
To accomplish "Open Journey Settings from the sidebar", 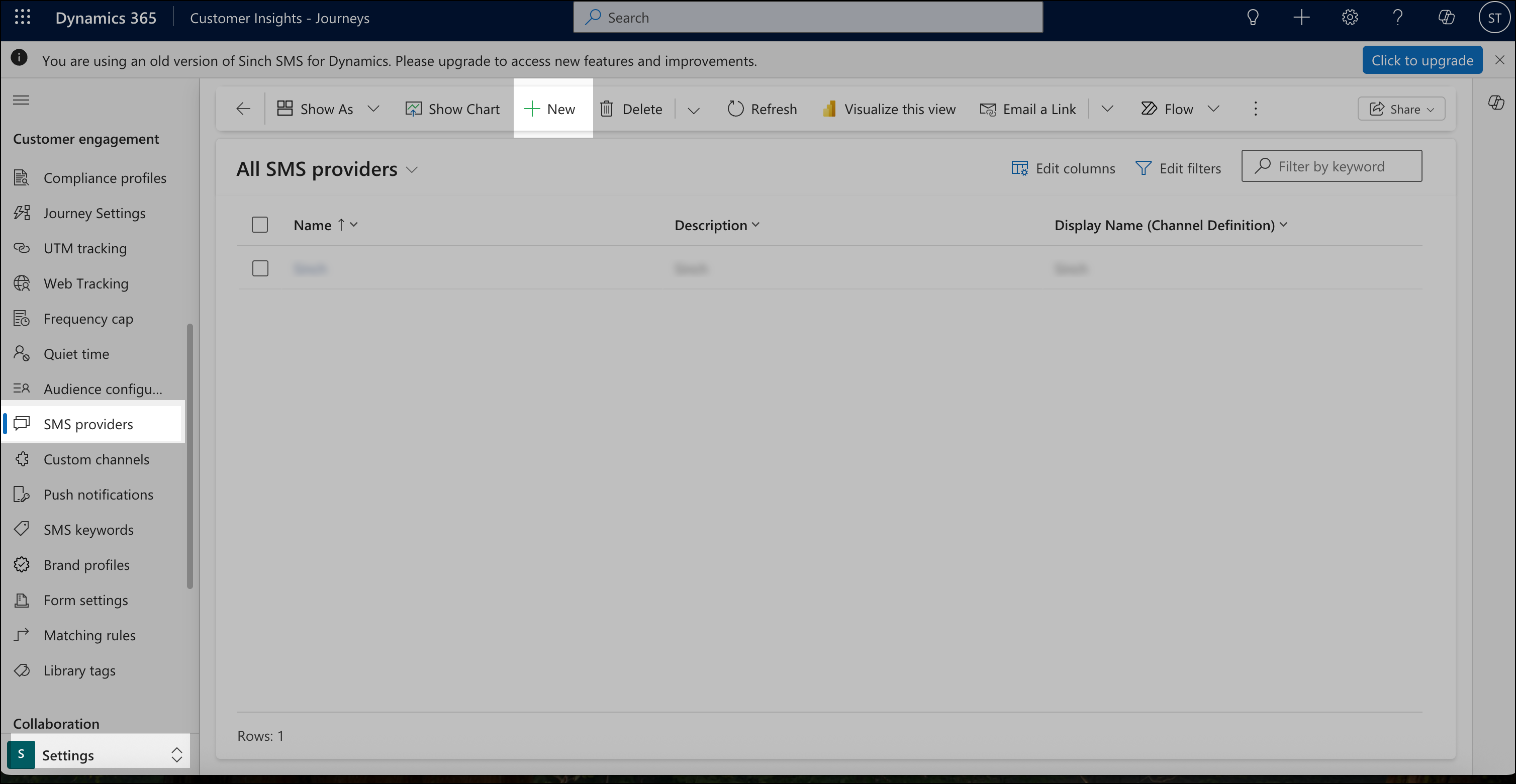I will click(x=94, y=213).
